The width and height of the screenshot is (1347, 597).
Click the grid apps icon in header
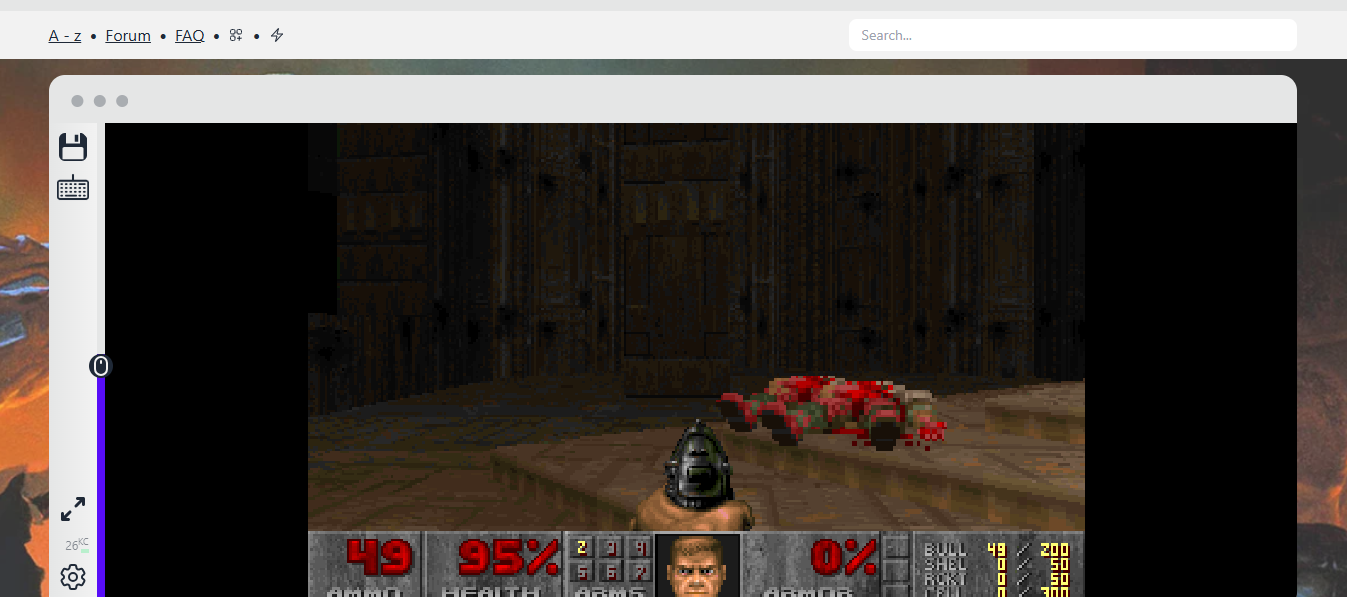pyautogui.click(x=236, y=35)
